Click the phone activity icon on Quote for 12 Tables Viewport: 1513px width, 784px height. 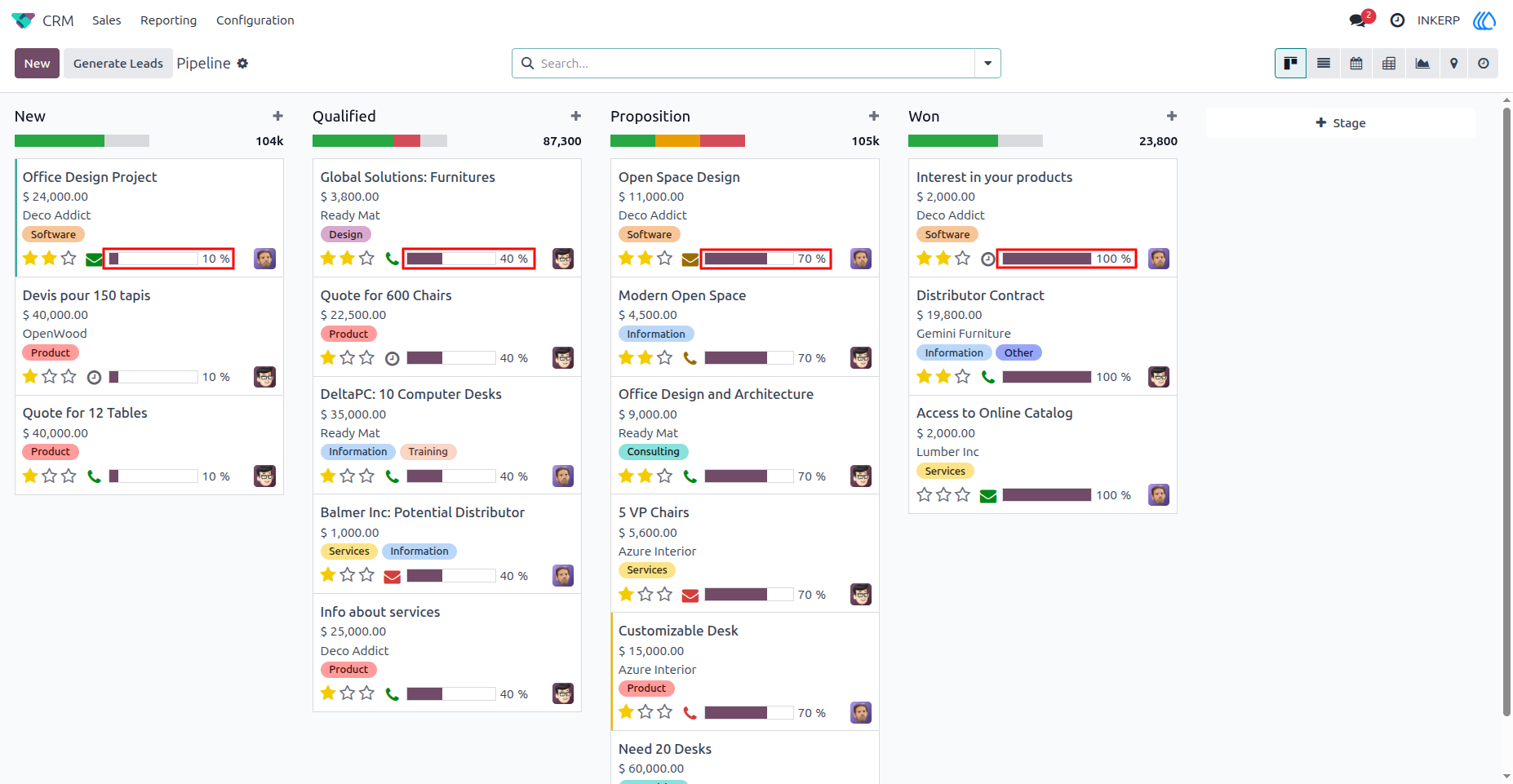(94, 476)
